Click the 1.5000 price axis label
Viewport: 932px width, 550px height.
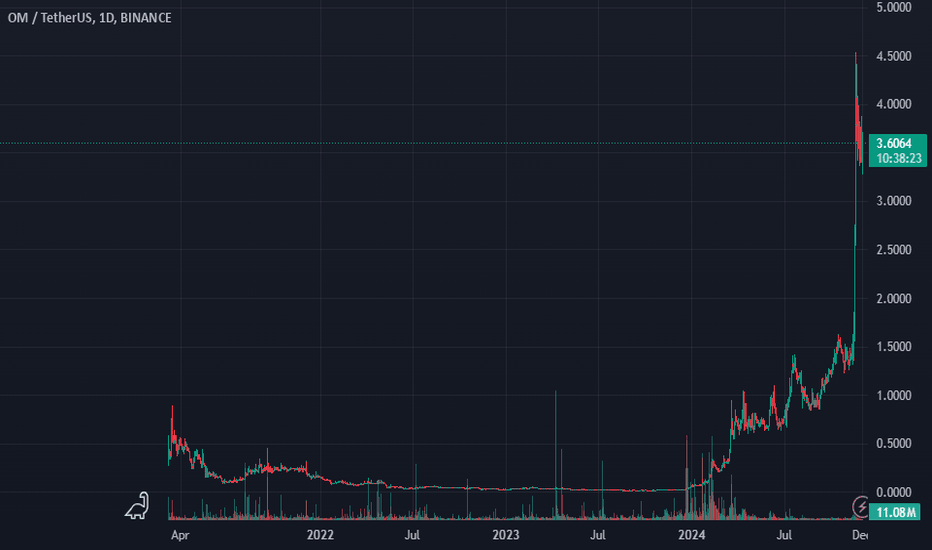(894, 347)
